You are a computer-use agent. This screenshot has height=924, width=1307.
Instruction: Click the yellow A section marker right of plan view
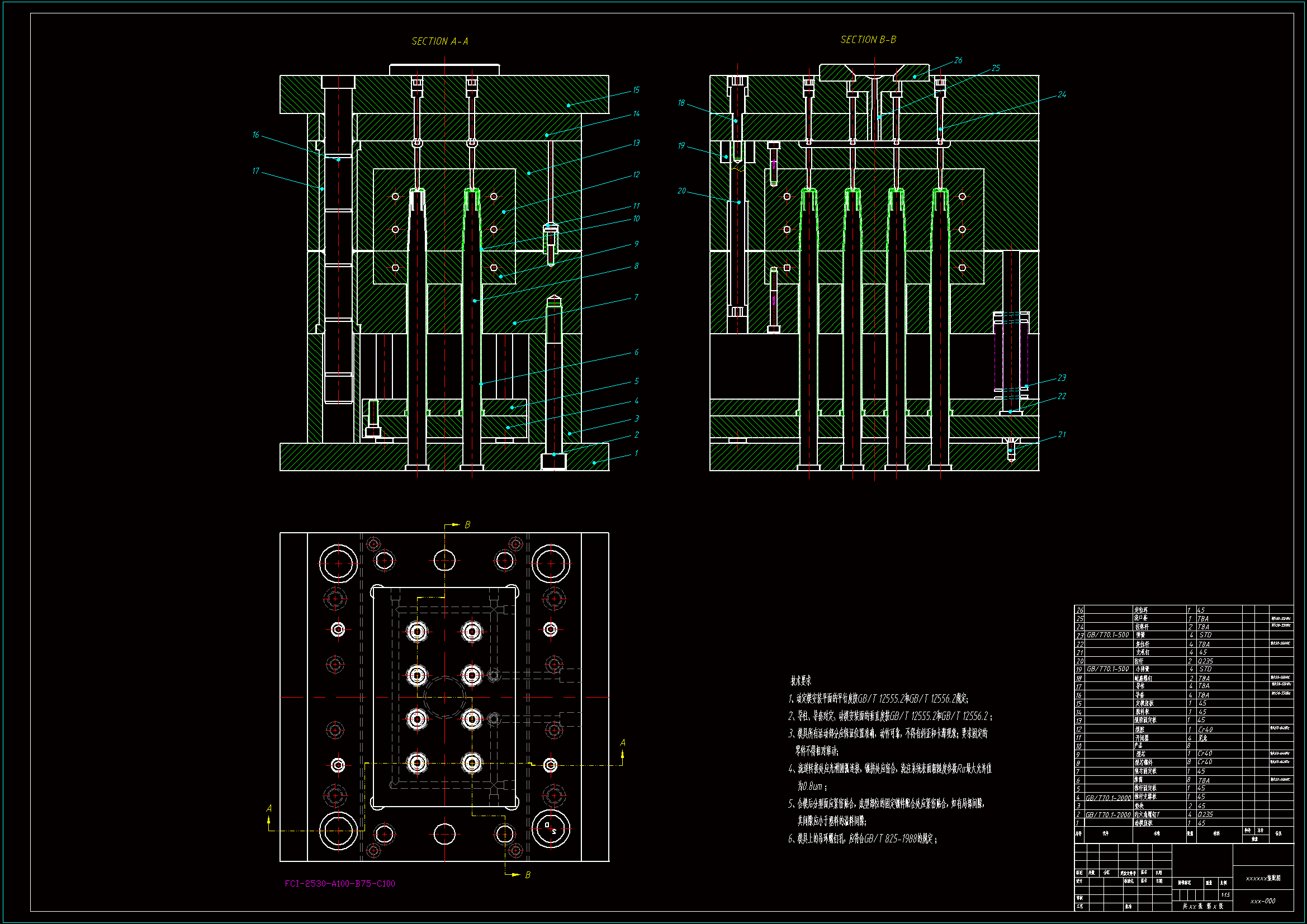[x=622, y=743]
